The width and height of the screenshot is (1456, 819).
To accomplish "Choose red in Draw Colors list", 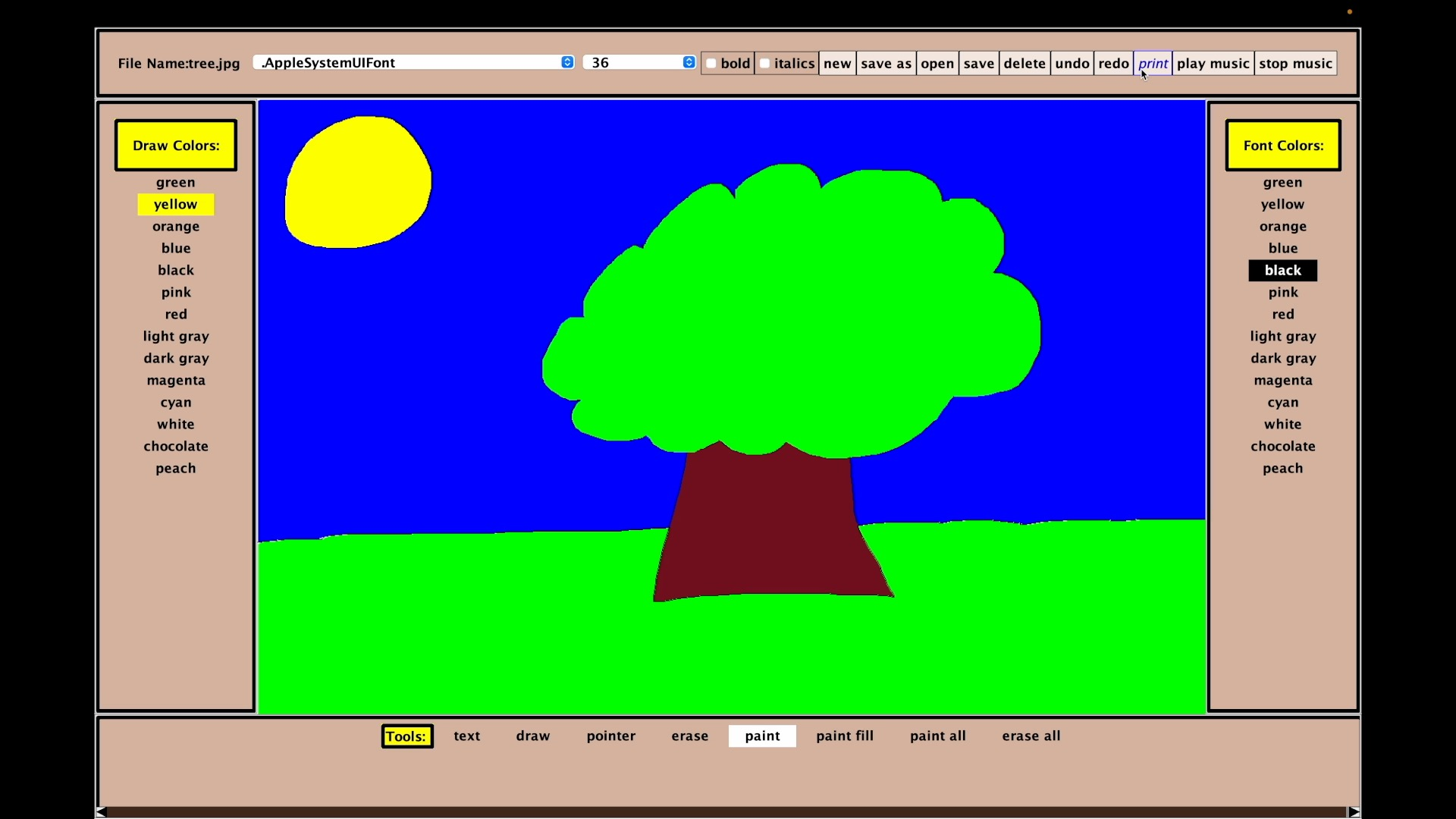I will pyautogui.click(x=176, y=314).
